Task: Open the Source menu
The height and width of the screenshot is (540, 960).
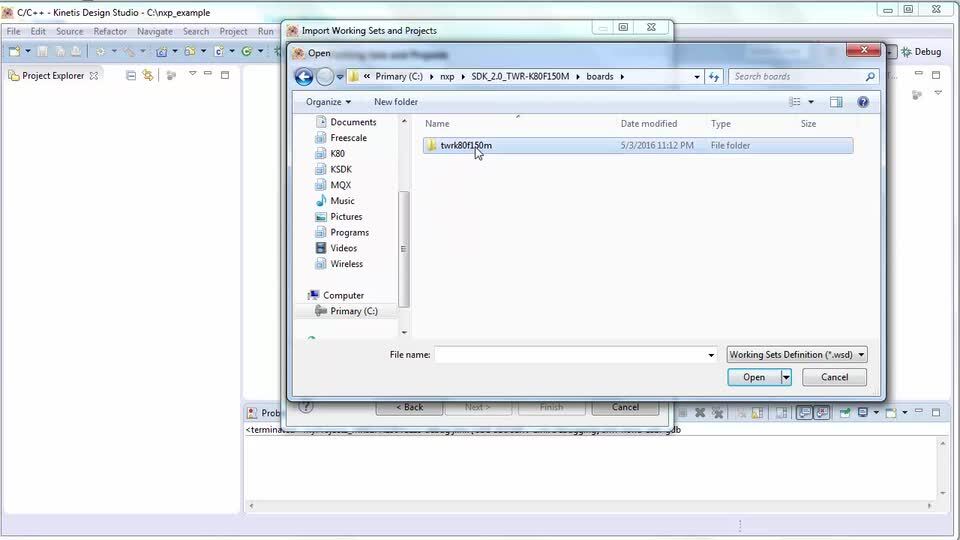Action: point(69,31)
